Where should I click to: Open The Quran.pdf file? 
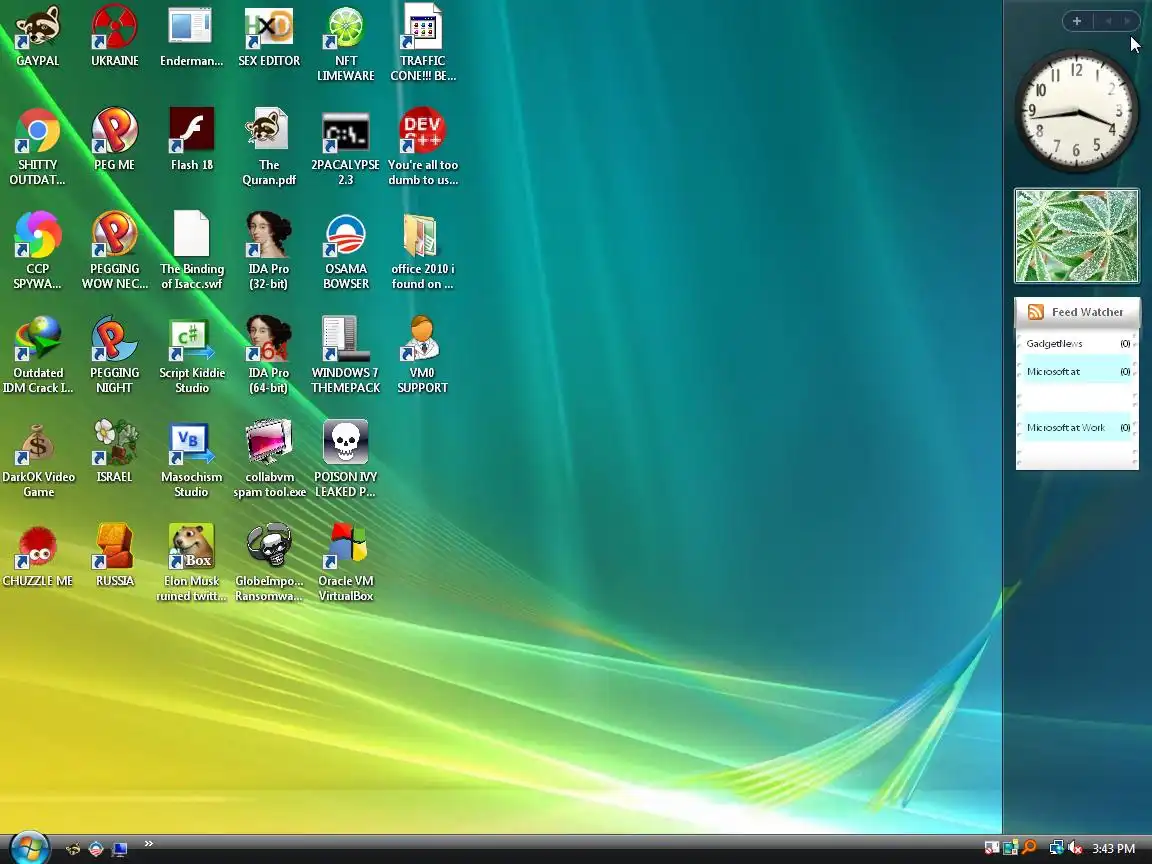point(269,147)
